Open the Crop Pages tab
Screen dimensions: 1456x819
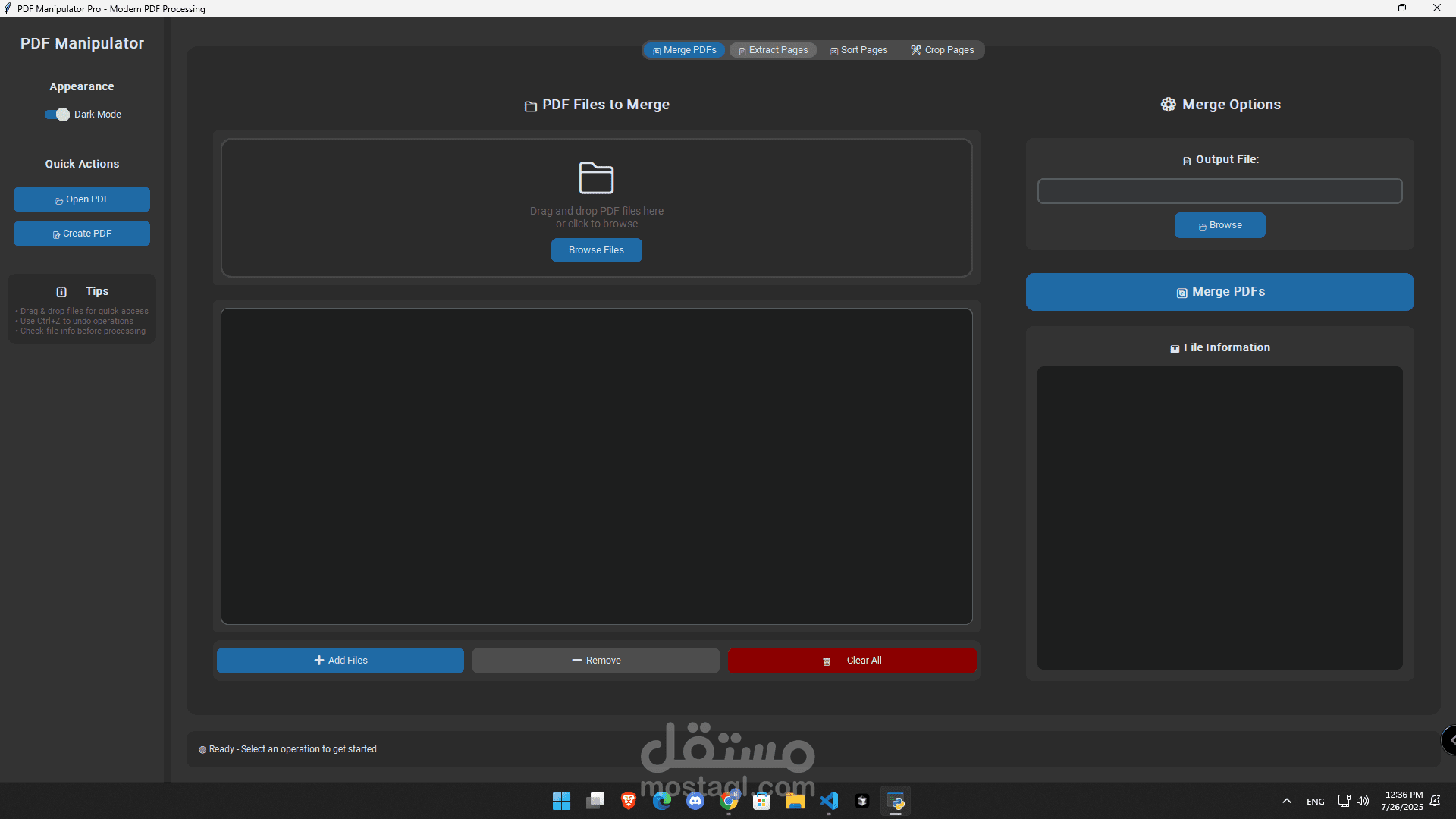[942, 50]
